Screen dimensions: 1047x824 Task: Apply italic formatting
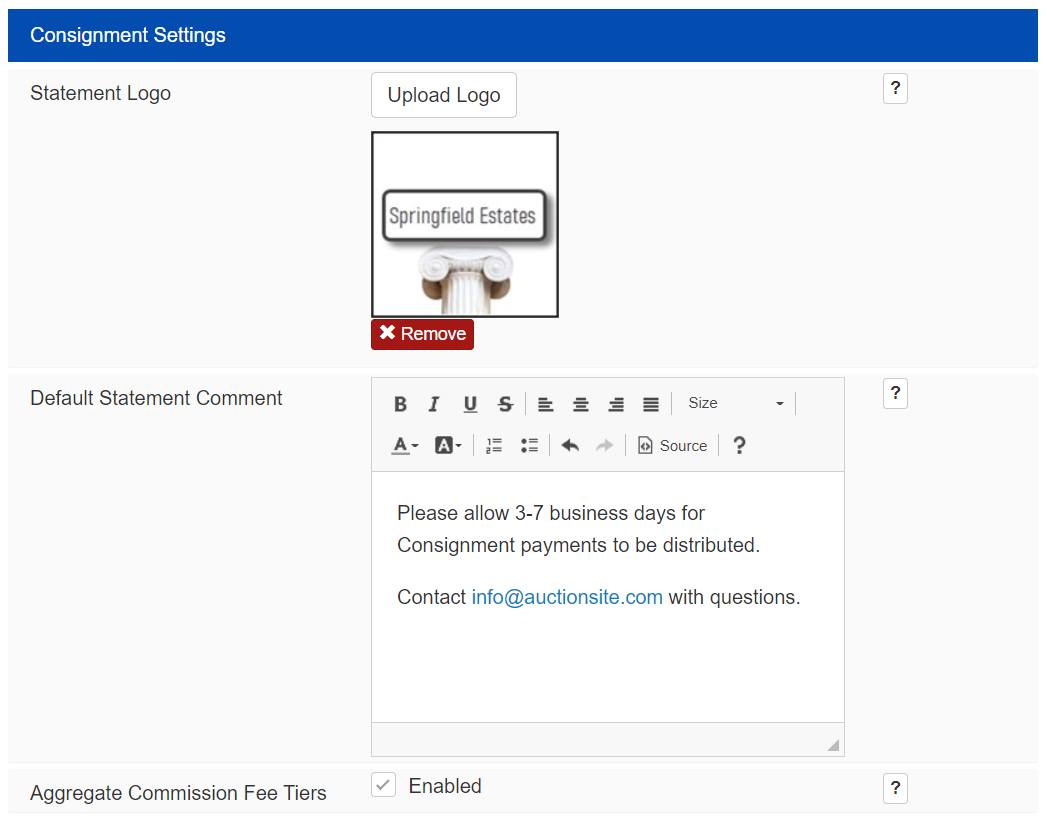click(x=433, y=404)
